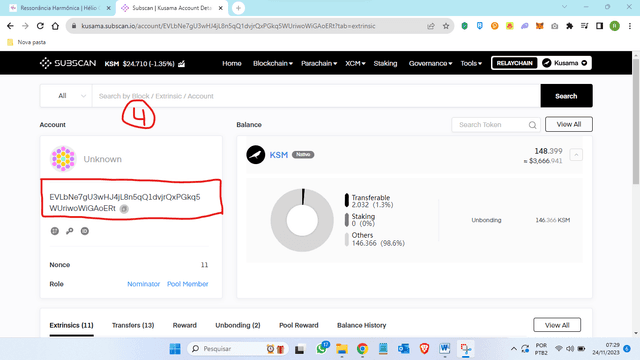The image size is (640, 360).
Task: Switch to the Transfers (13) tab
Action: click(x=133, y=325)
